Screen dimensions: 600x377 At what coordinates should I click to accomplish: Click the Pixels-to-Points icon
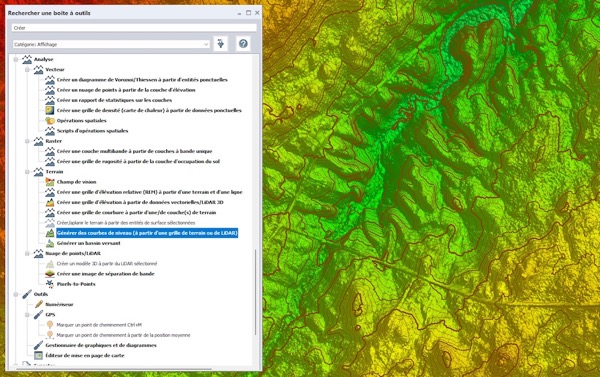[x=50, y=284]
